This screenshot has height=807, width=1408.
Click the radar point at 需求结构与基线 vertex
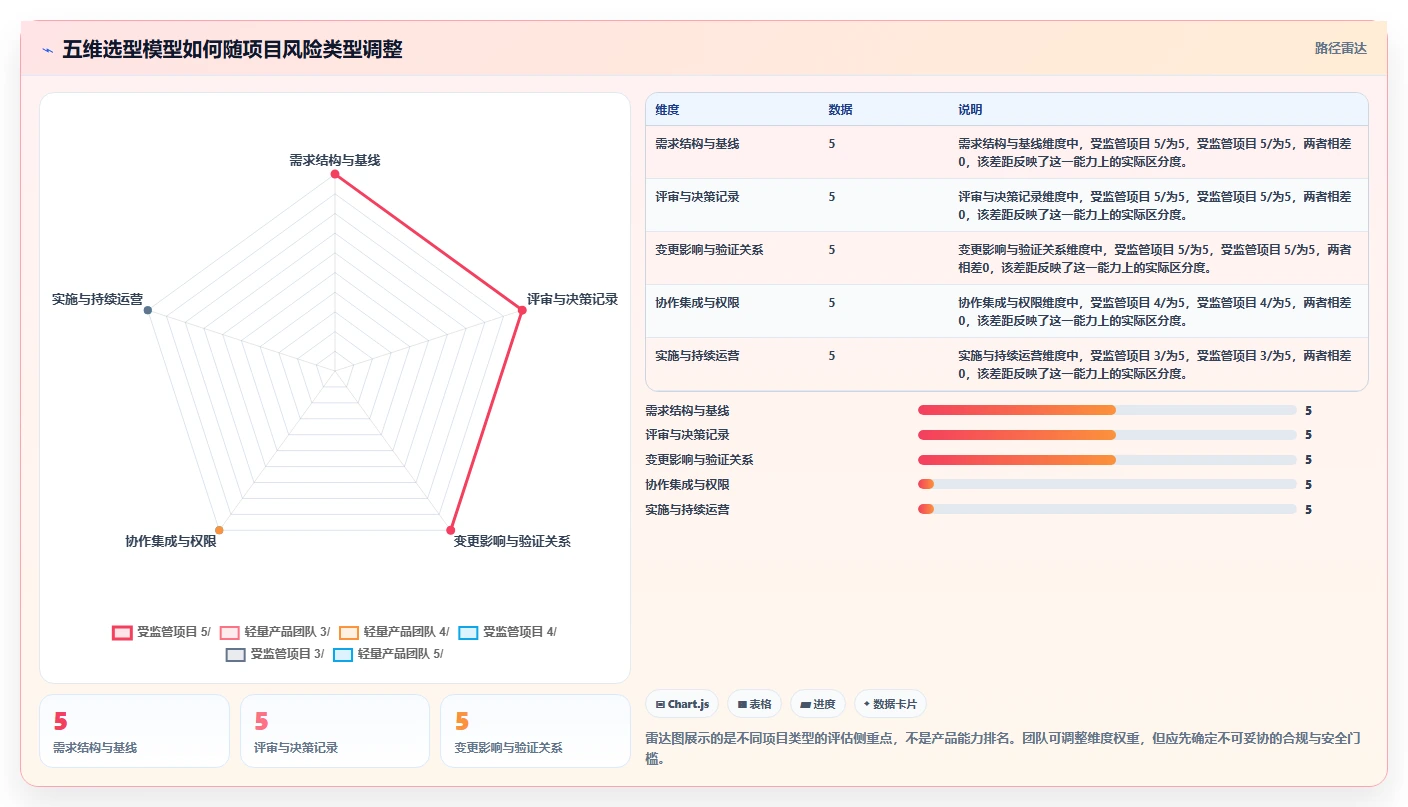click(x=335, y=174)
